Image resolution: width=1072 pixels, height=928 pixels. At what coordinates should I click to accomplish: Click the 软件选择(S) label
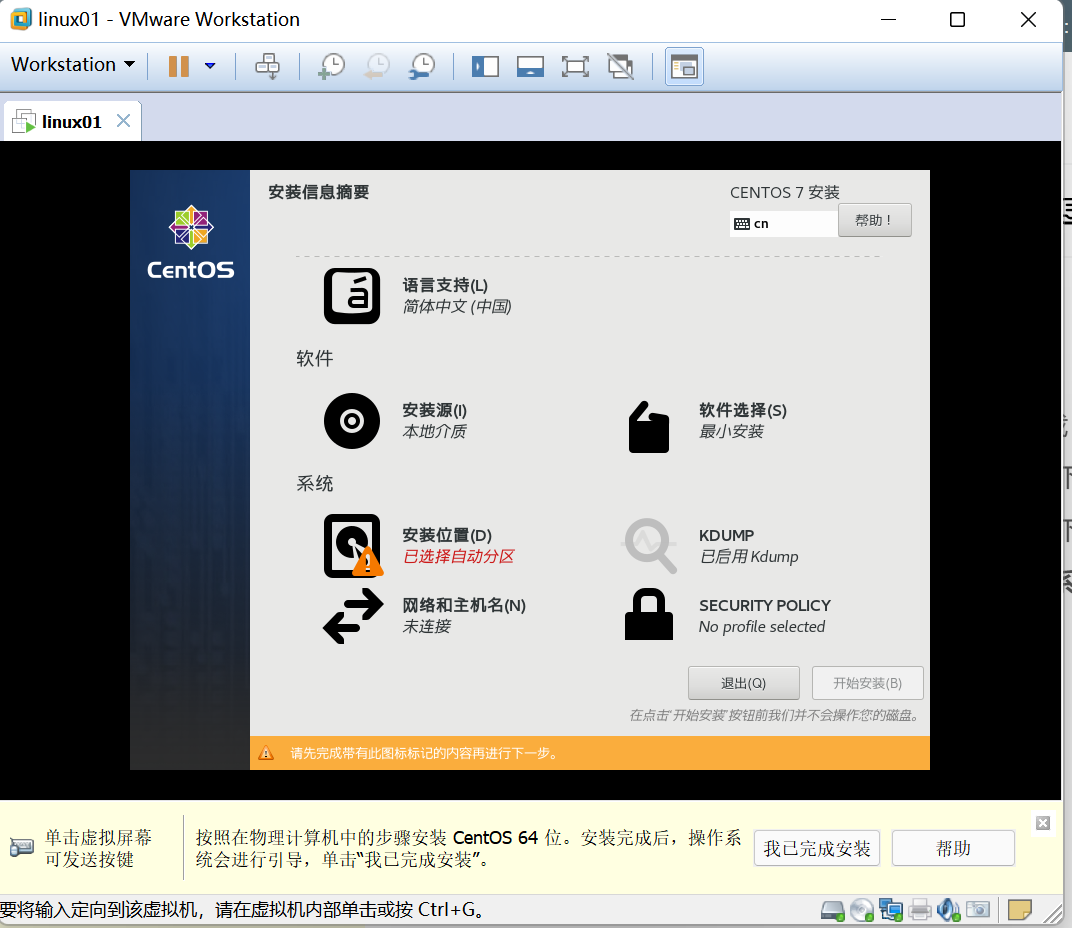tap(742, 410)
